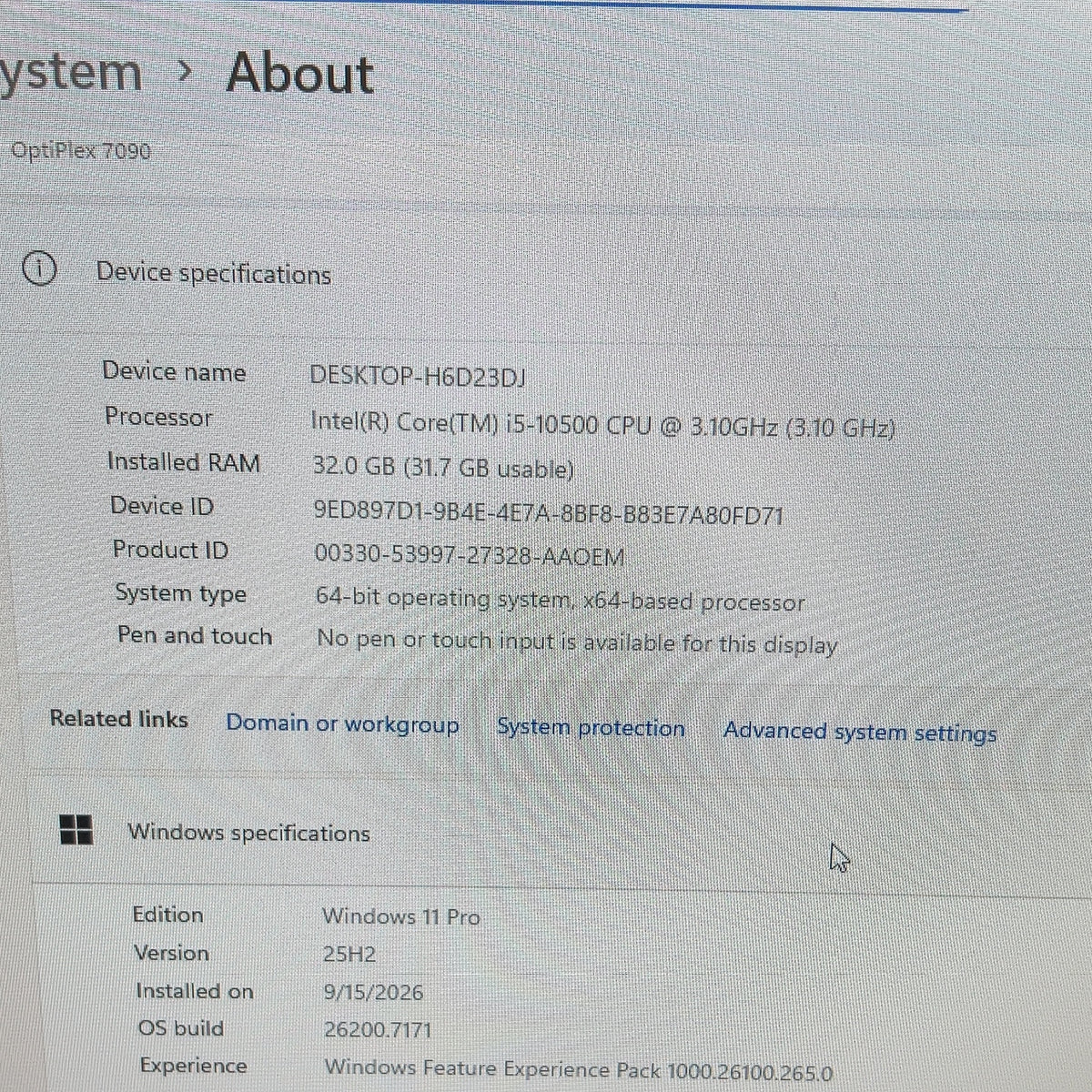The width and height of the screenshot is (1092, 1092).
Task: Click the System type label
Action: coord(180,593)
